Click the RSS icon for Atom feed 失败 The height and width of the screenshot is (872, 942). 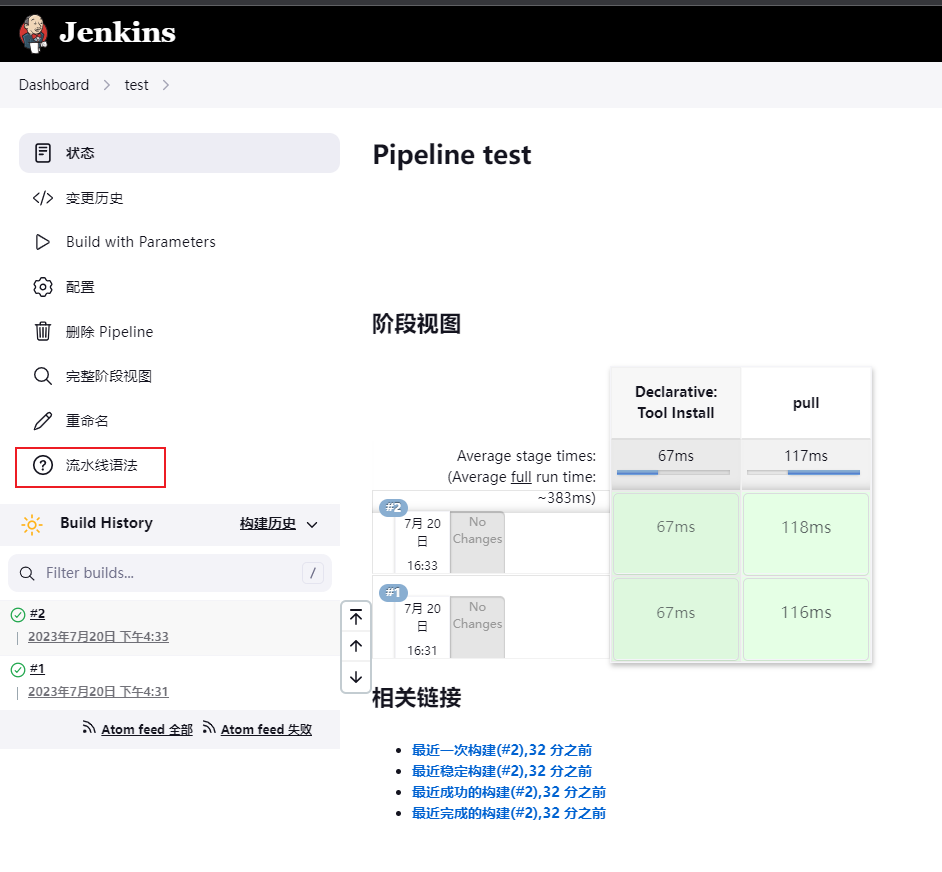pos(208,728)
